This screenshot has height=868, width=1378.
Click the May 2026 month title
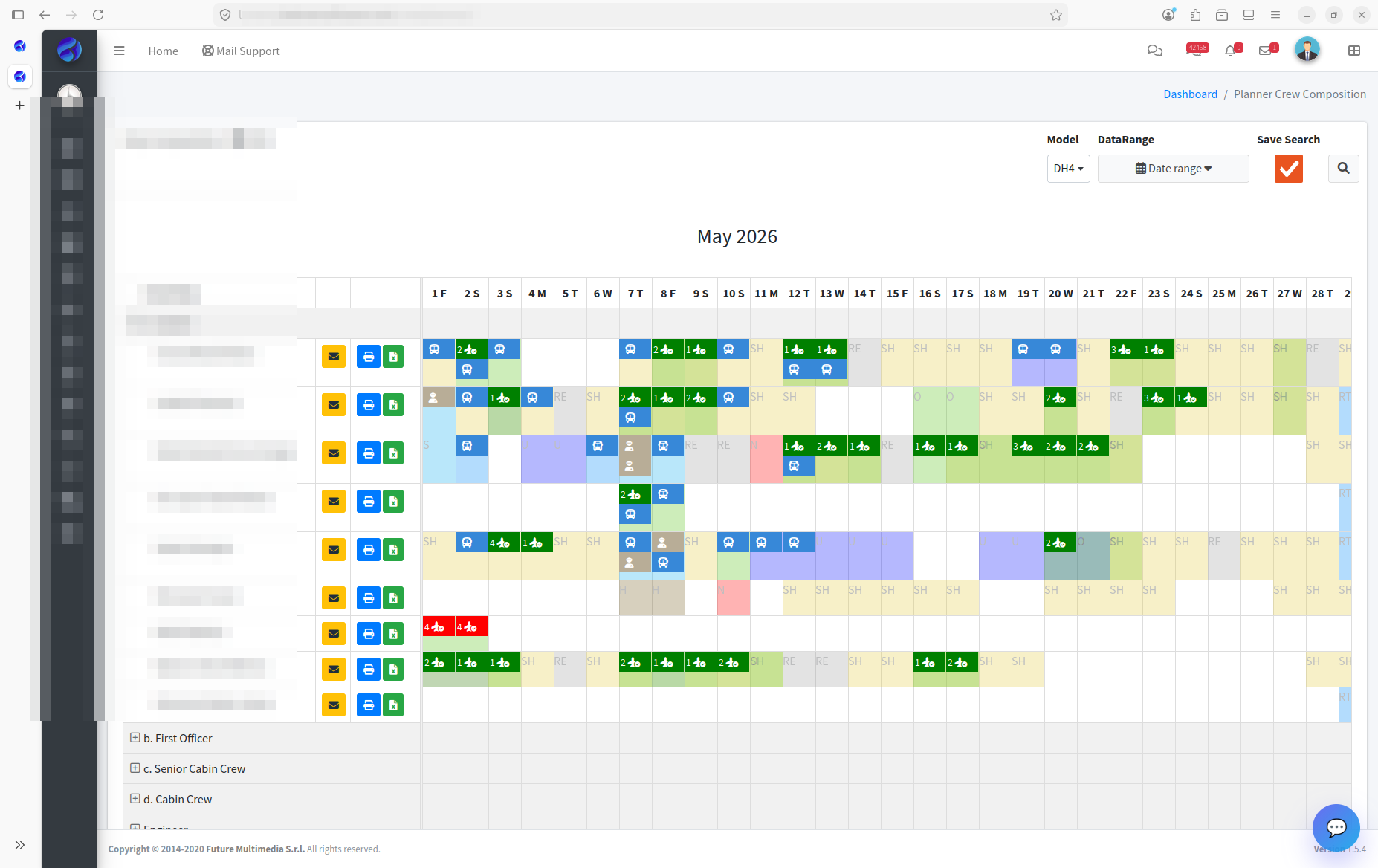pos(737,236)
